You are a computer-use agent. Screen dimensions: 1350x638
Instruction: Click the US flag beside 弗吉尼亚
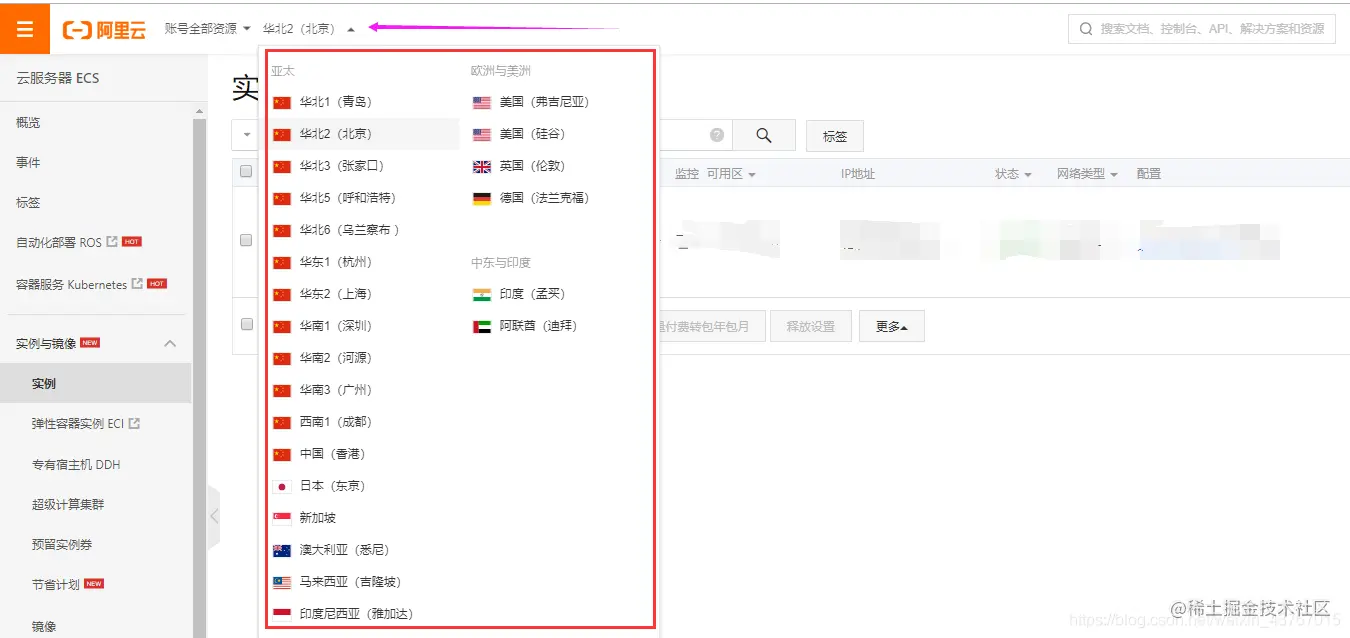click(482, 102)
